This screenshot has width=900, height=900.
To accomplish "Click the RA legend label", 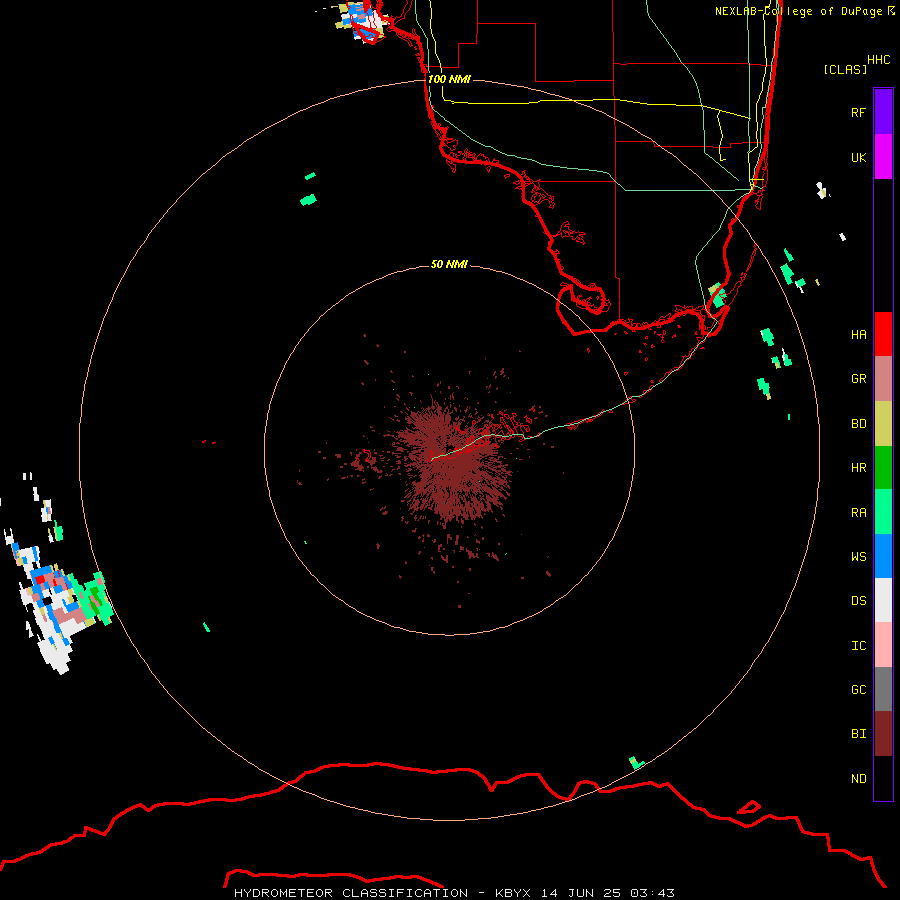I will (x=858, y=513).
